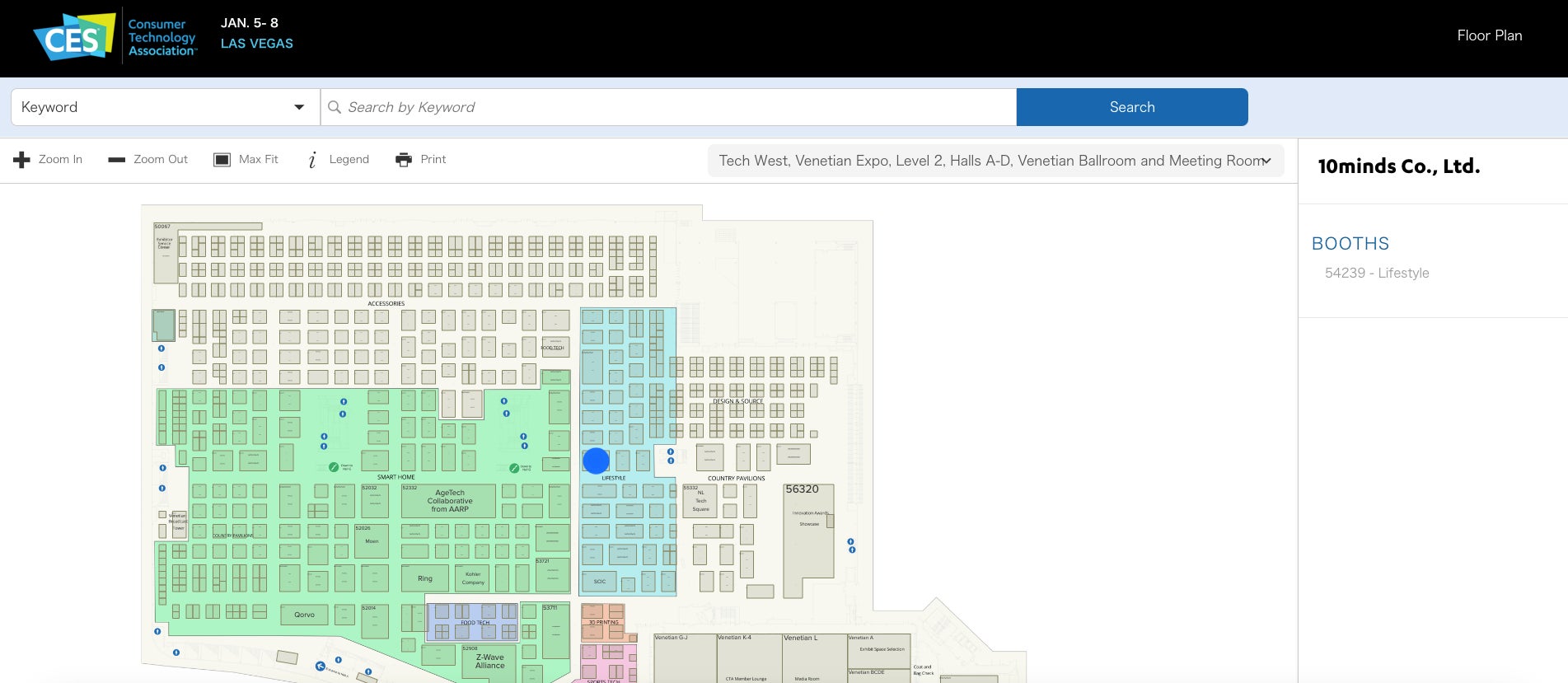Click the BOOTHS heading
Image resolution: width=1568 pixels, height=683 pixels.
[1350, 244]
